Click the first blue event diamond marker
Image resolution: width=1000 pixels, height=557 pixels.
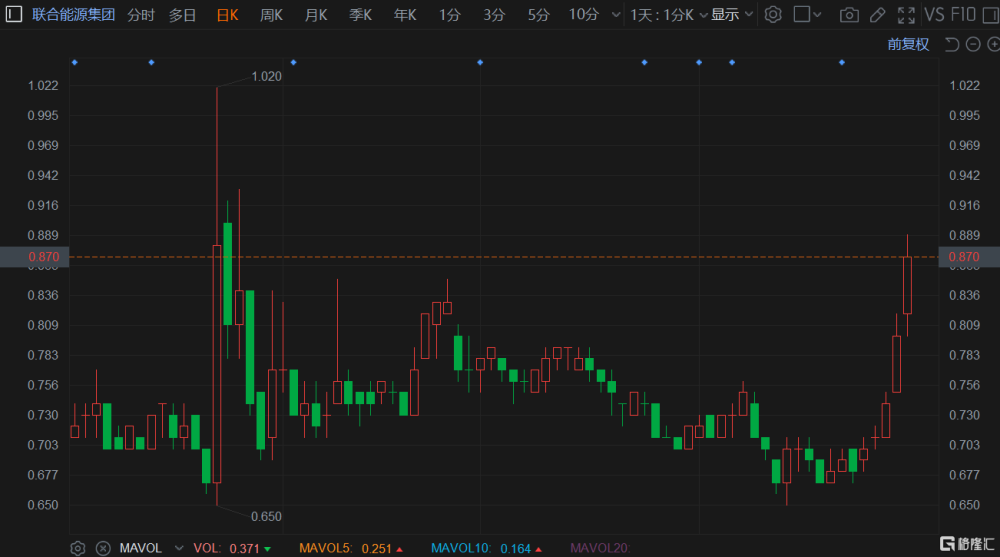point(75,63)
